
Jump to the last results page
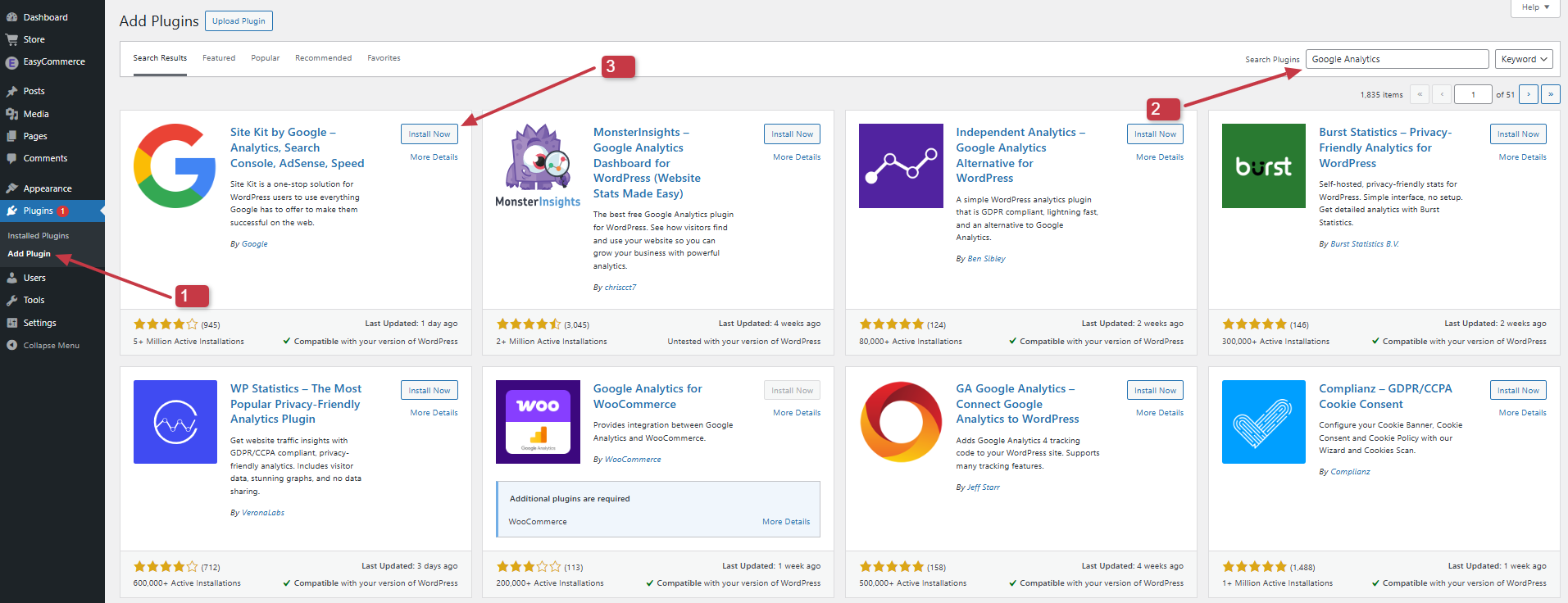(1550, 94)
